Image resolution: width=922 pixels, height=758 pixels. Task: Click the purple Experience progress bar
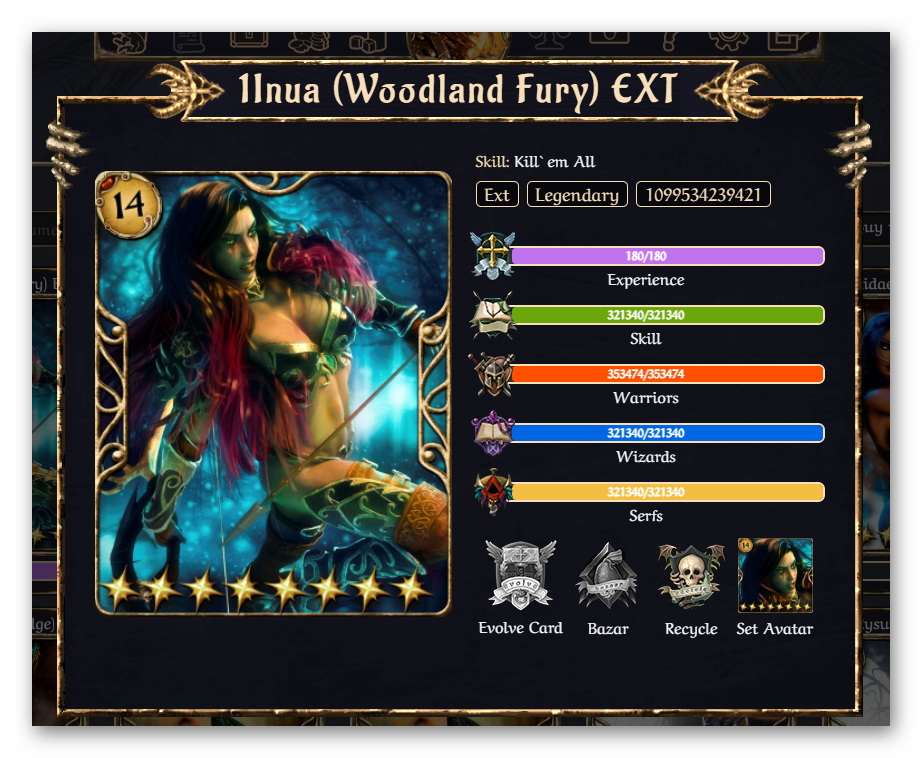tap(667, 256)
